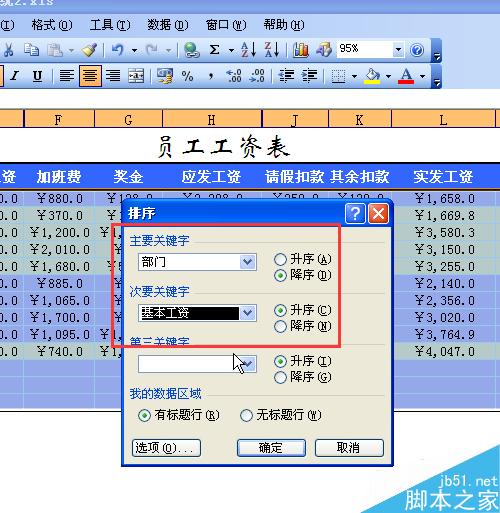Viewport: 500px width, 513px height.
Task: Open fill color dropdown arrow
Action: (x=389, y=77)
